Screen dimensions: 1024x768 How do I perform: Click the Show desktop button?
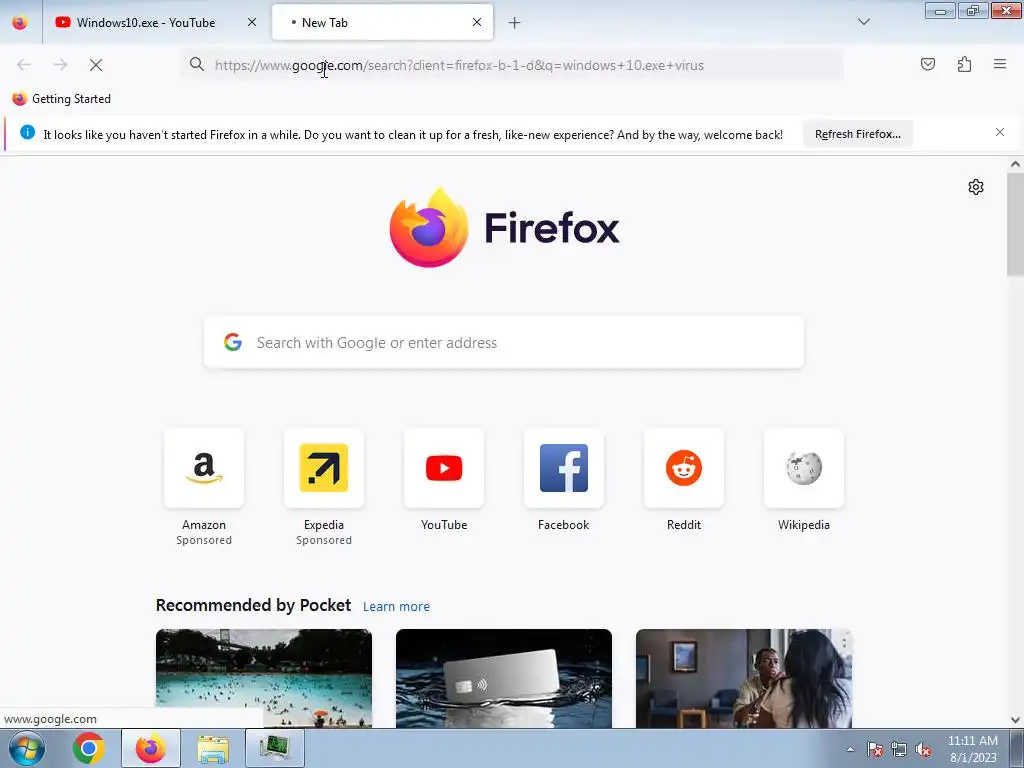pyautogui.click(x=1017, y=748)
